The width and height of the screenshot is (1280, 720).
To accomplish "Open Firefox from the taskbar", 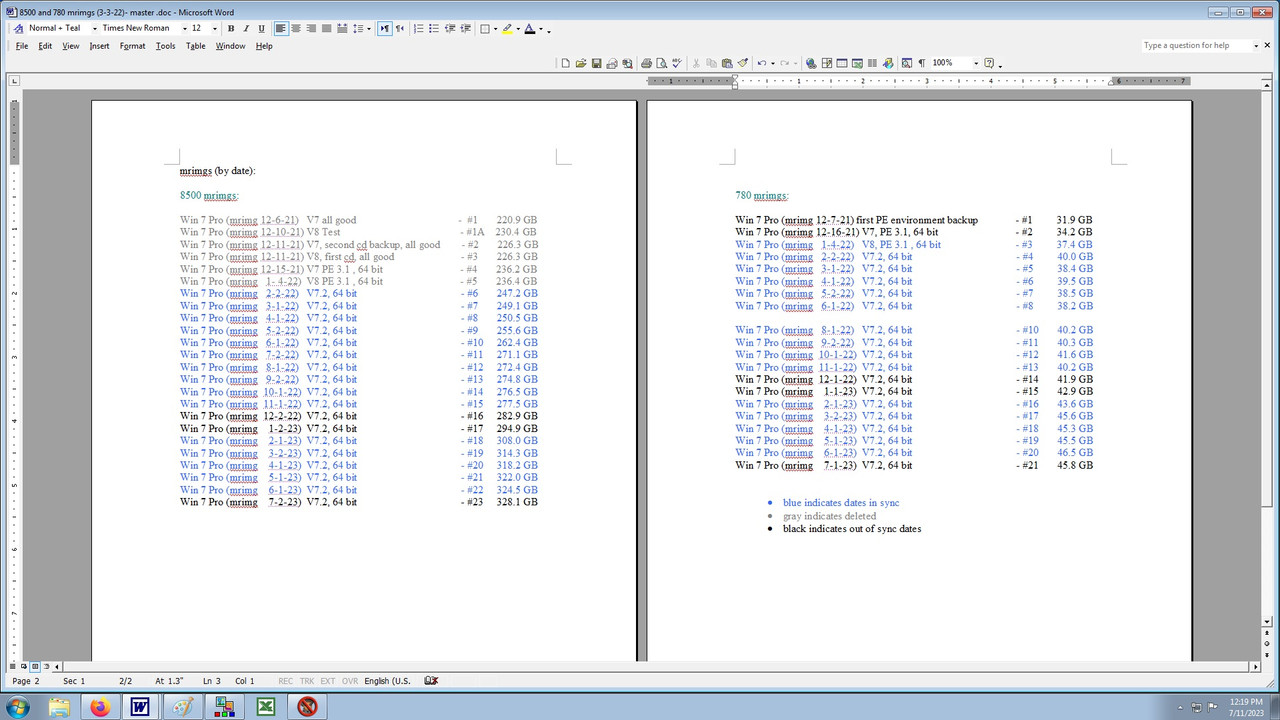I will point(99,707).
